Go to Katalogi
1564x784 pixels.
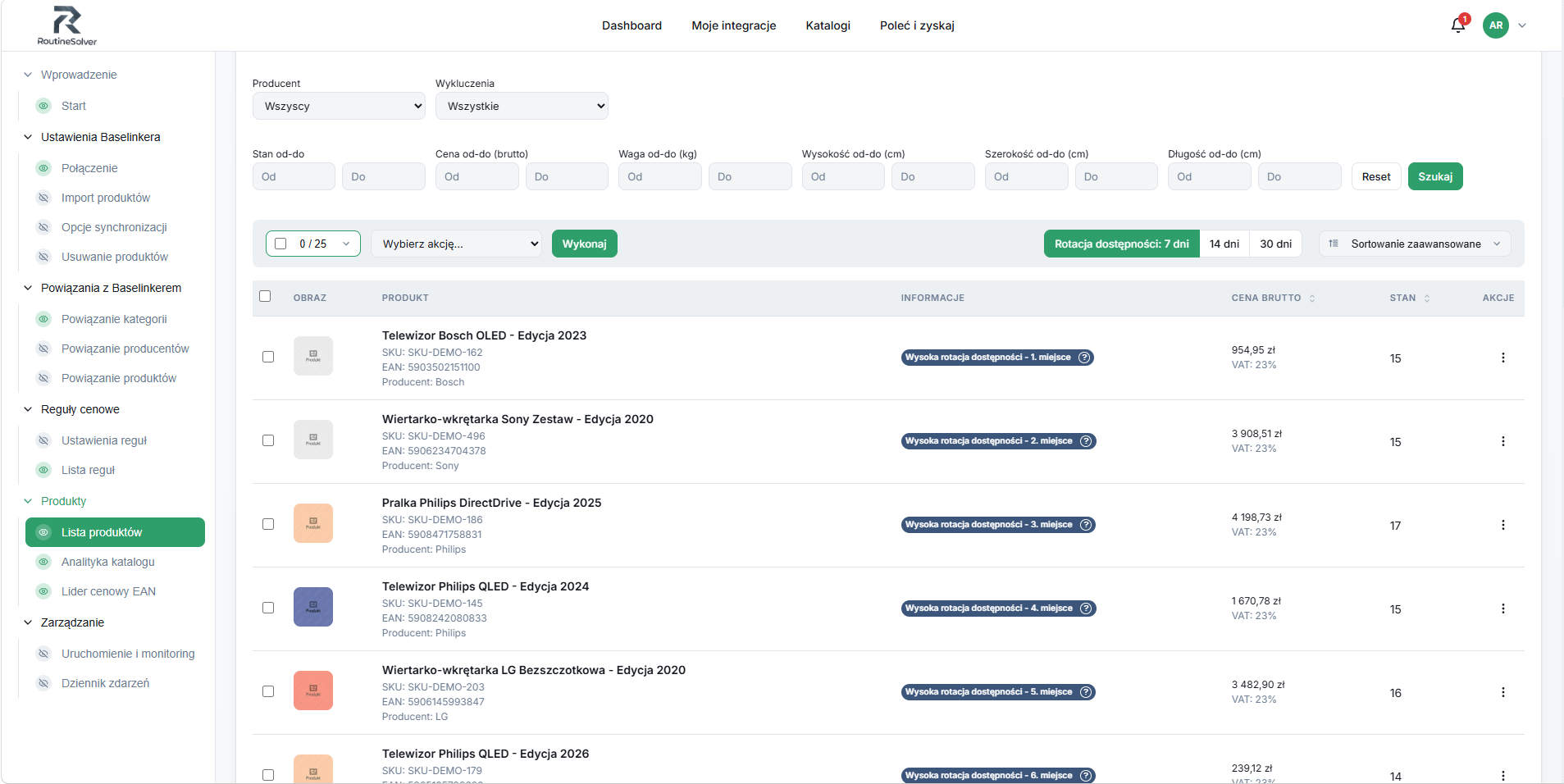828,25
